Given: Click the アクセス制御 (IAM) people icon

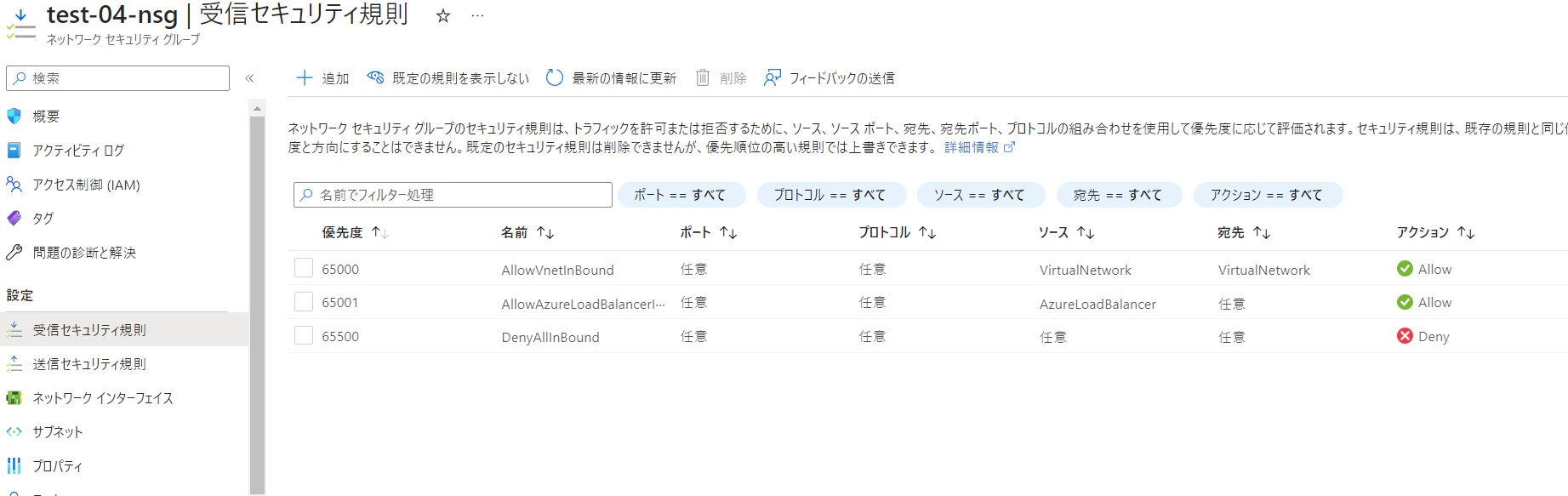Looking at the screenshot, I should tap(14, 184).
